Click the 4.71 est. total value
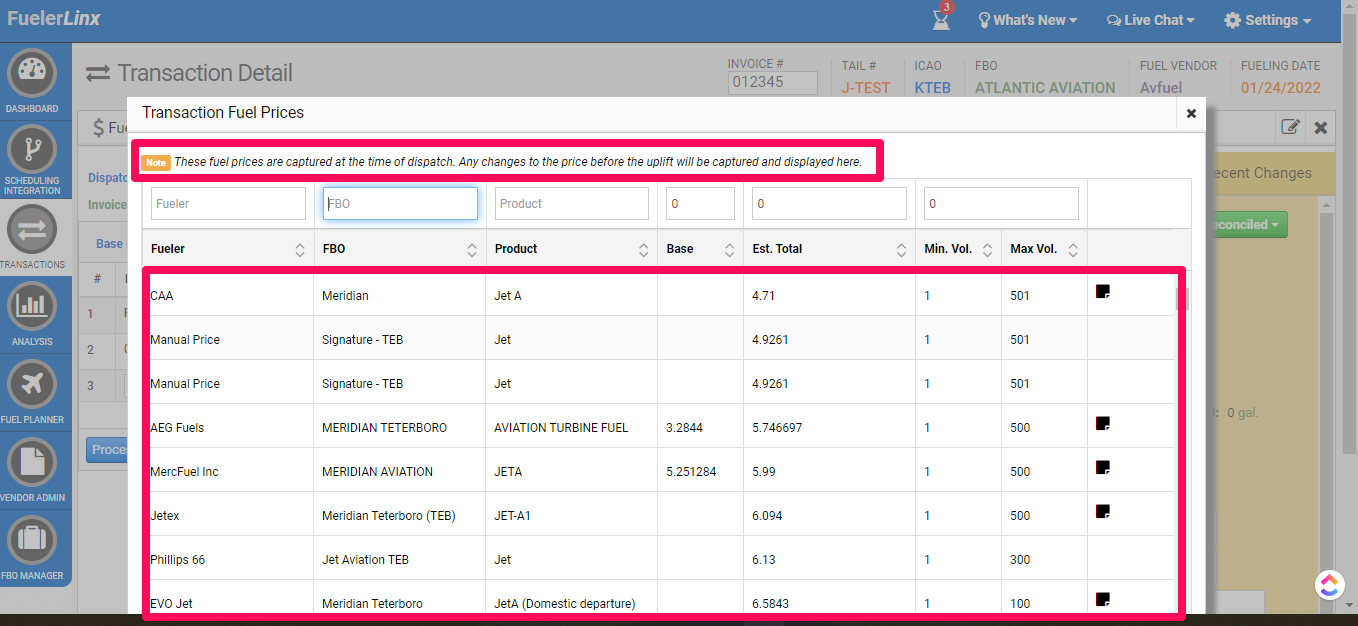This screenshot has width=1358, height=626. click(x=763, y=296)
